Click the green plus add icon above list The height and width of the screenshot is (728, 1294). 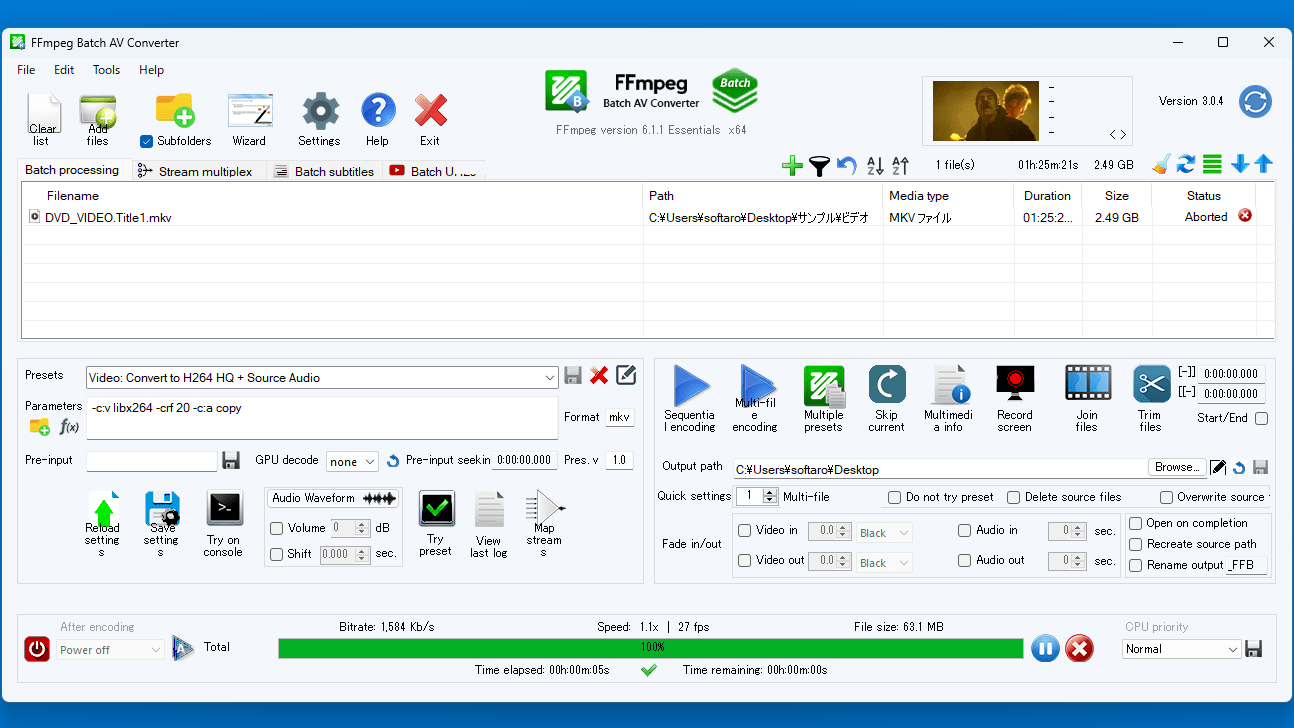click(792, 165)
